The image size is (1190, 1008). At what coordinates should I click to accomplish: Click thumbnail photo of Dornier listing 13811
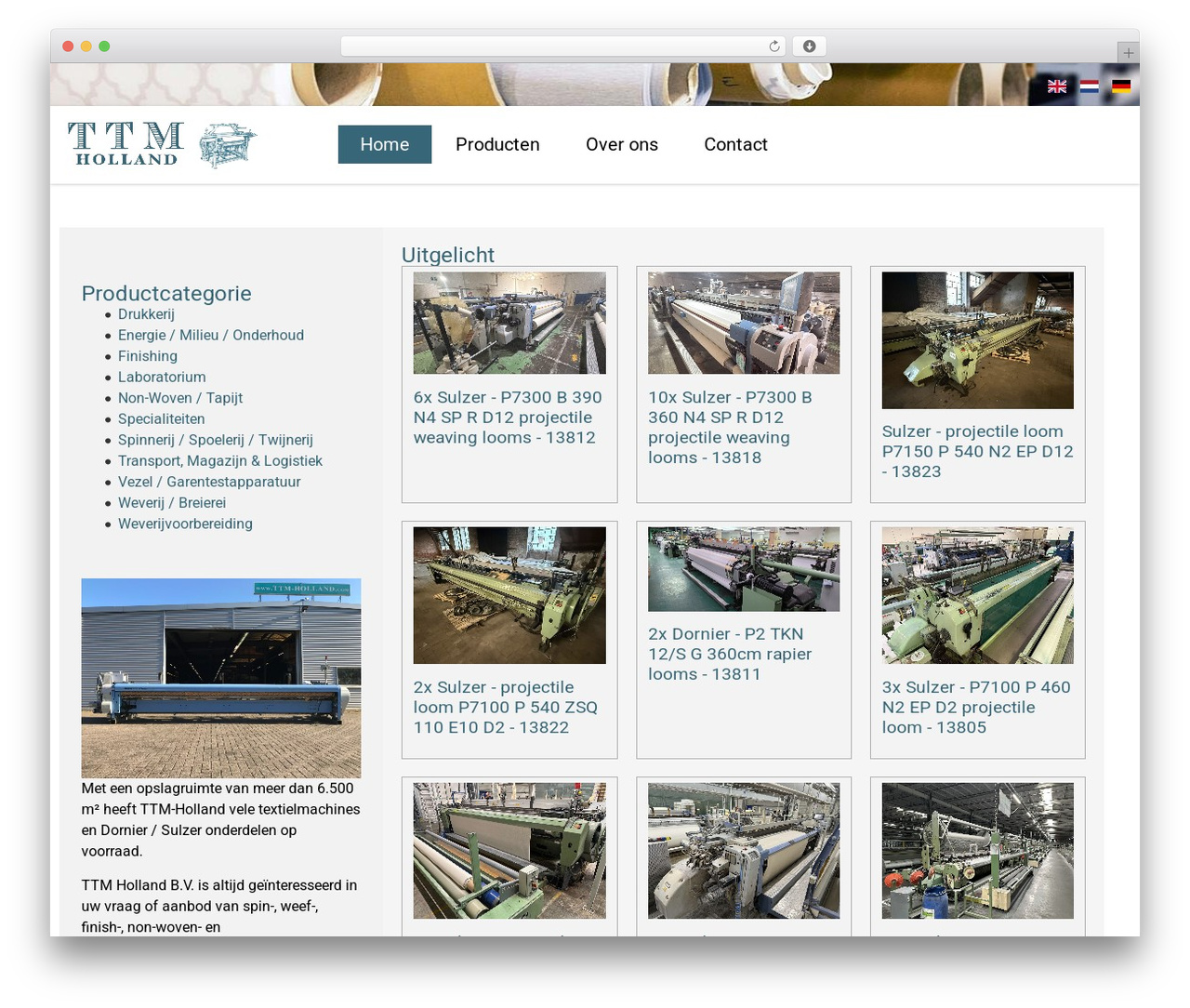(x=744, y=569)
